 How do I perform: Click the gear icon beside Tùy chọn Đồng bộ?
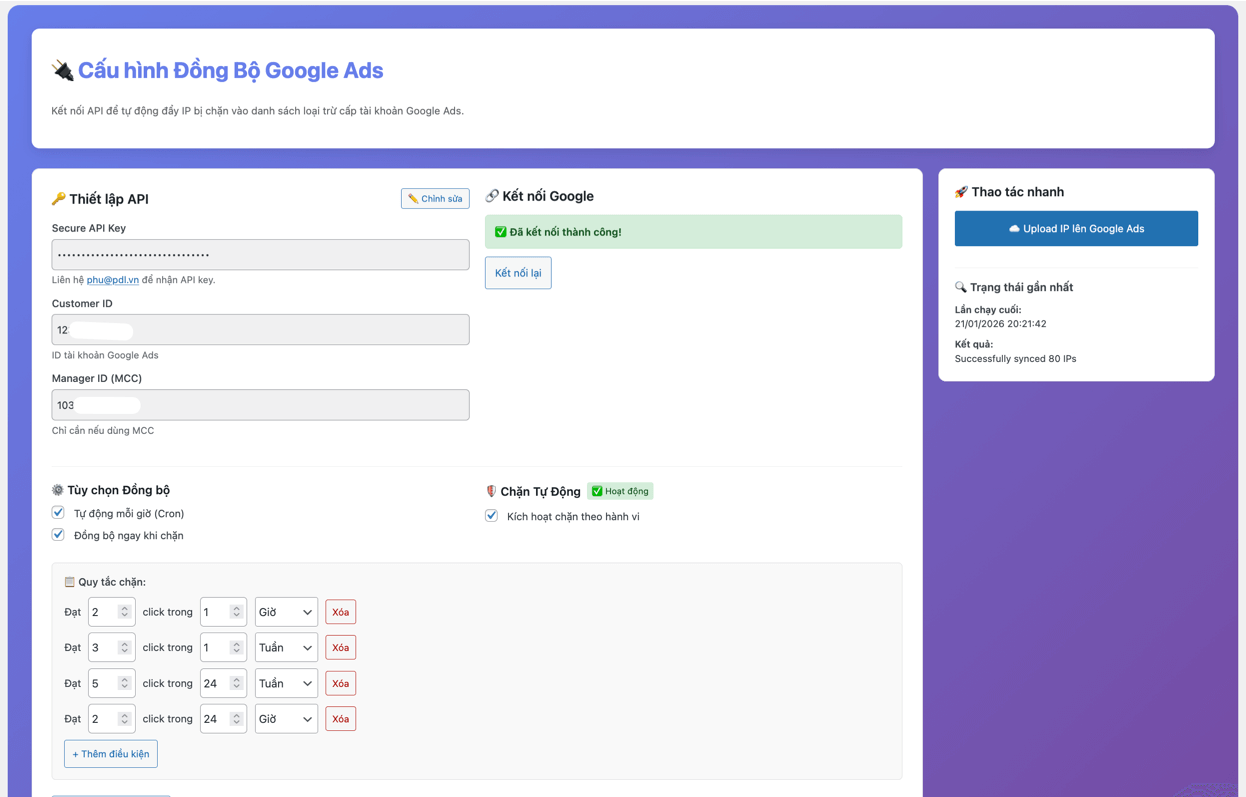[x=58, y=490]
